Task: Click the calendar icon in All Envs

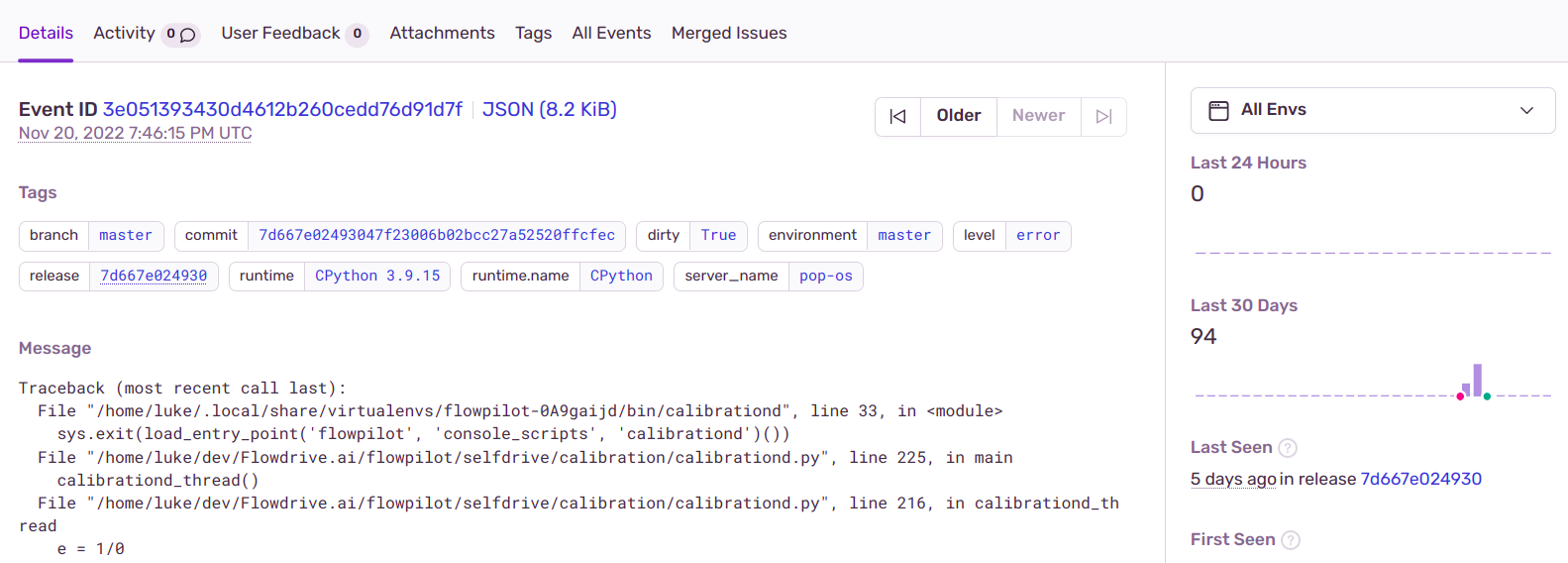Action: (x=1219, y=110)
